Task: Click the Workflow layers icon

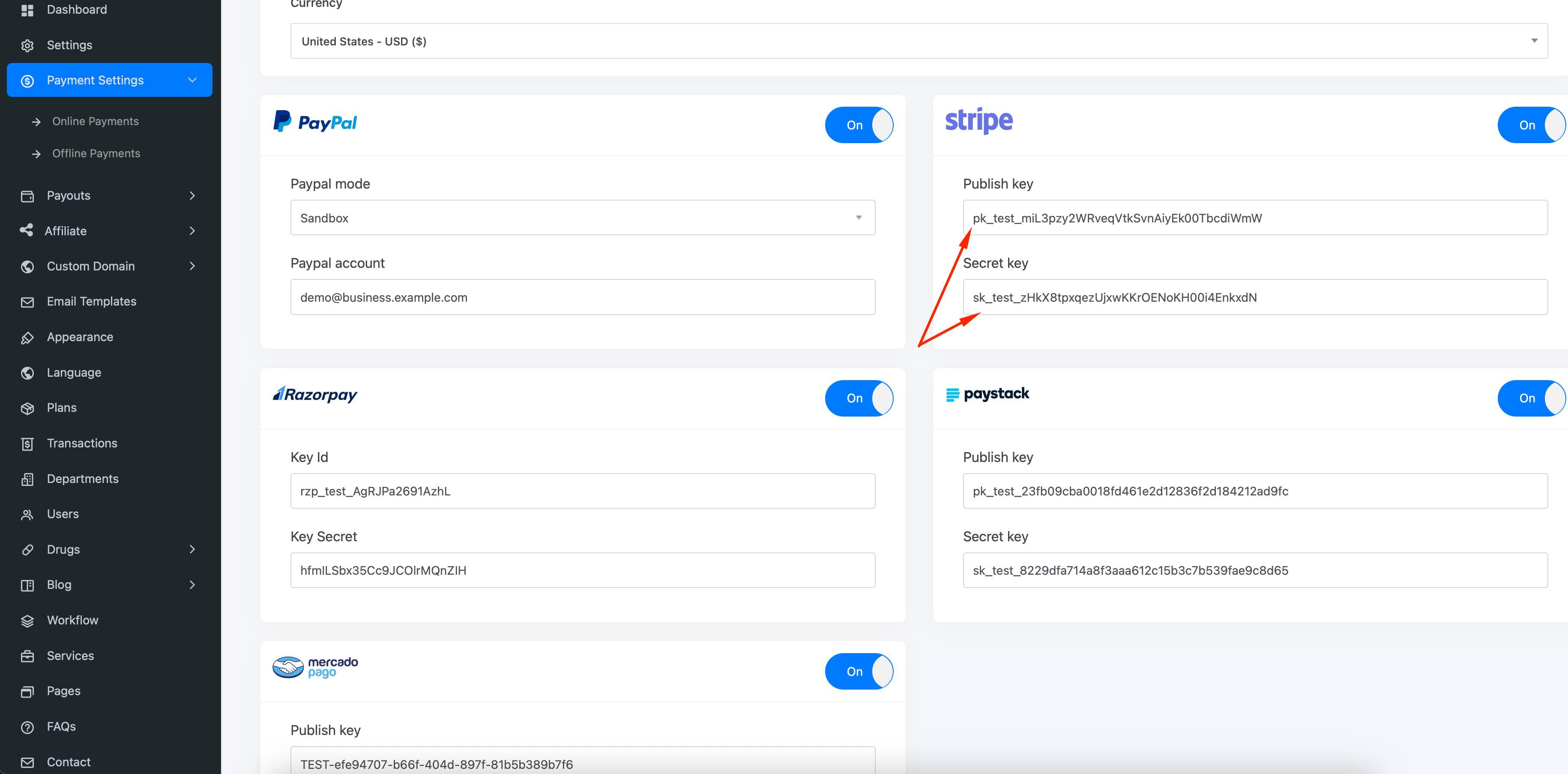Action: pyautogui.click(x=27, y=621)
